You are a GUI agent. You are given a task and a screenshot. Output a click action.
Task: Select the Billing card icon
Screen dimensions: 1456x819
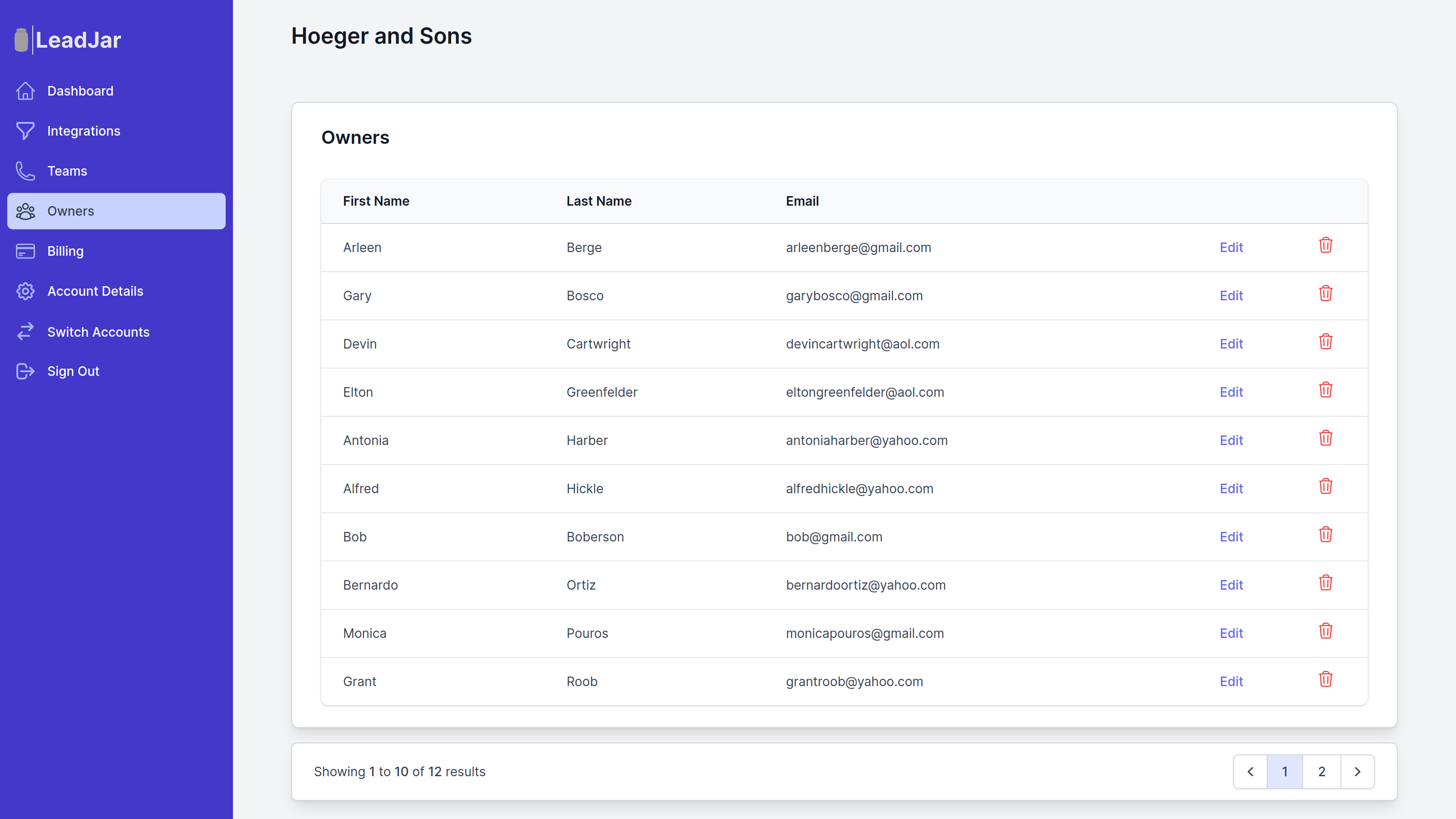(x=25, y=251)
